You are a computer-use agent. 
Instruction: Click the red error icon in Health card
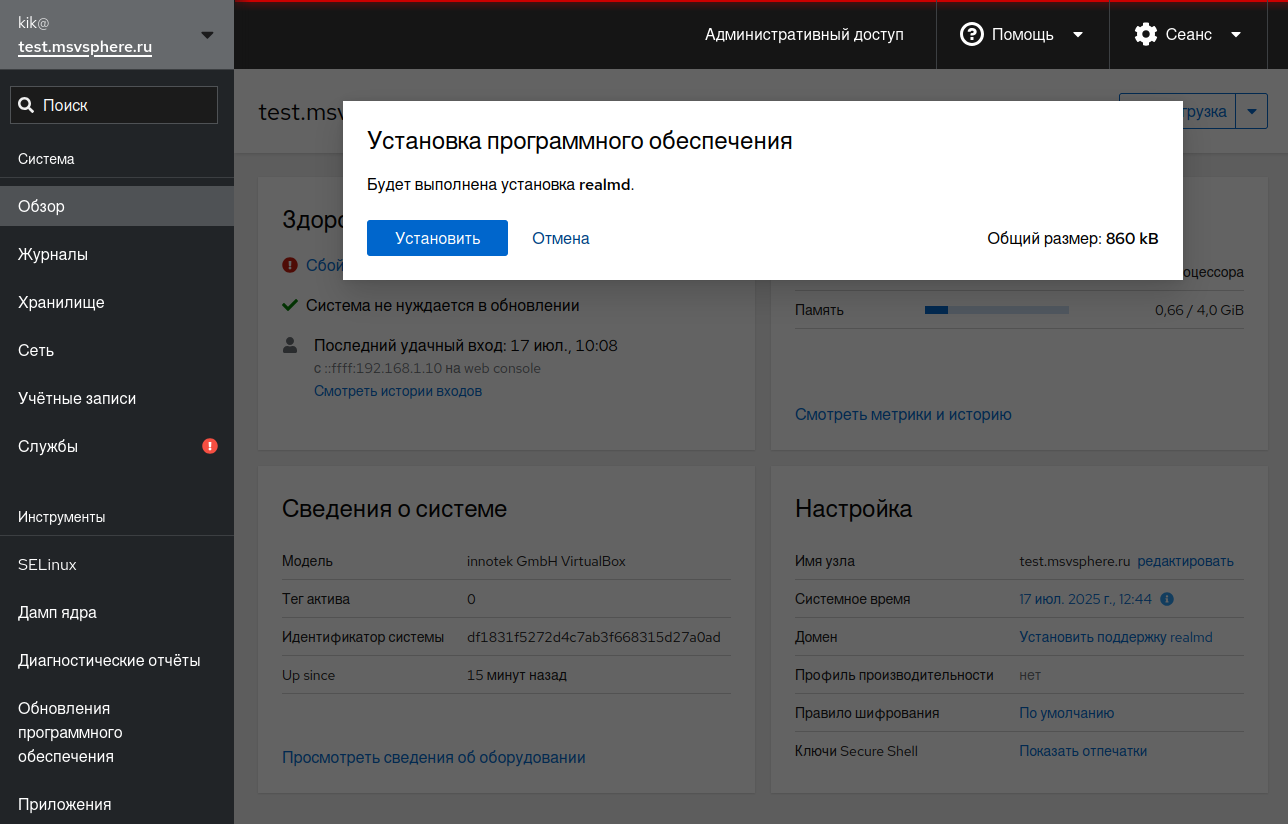click(290, 265)
